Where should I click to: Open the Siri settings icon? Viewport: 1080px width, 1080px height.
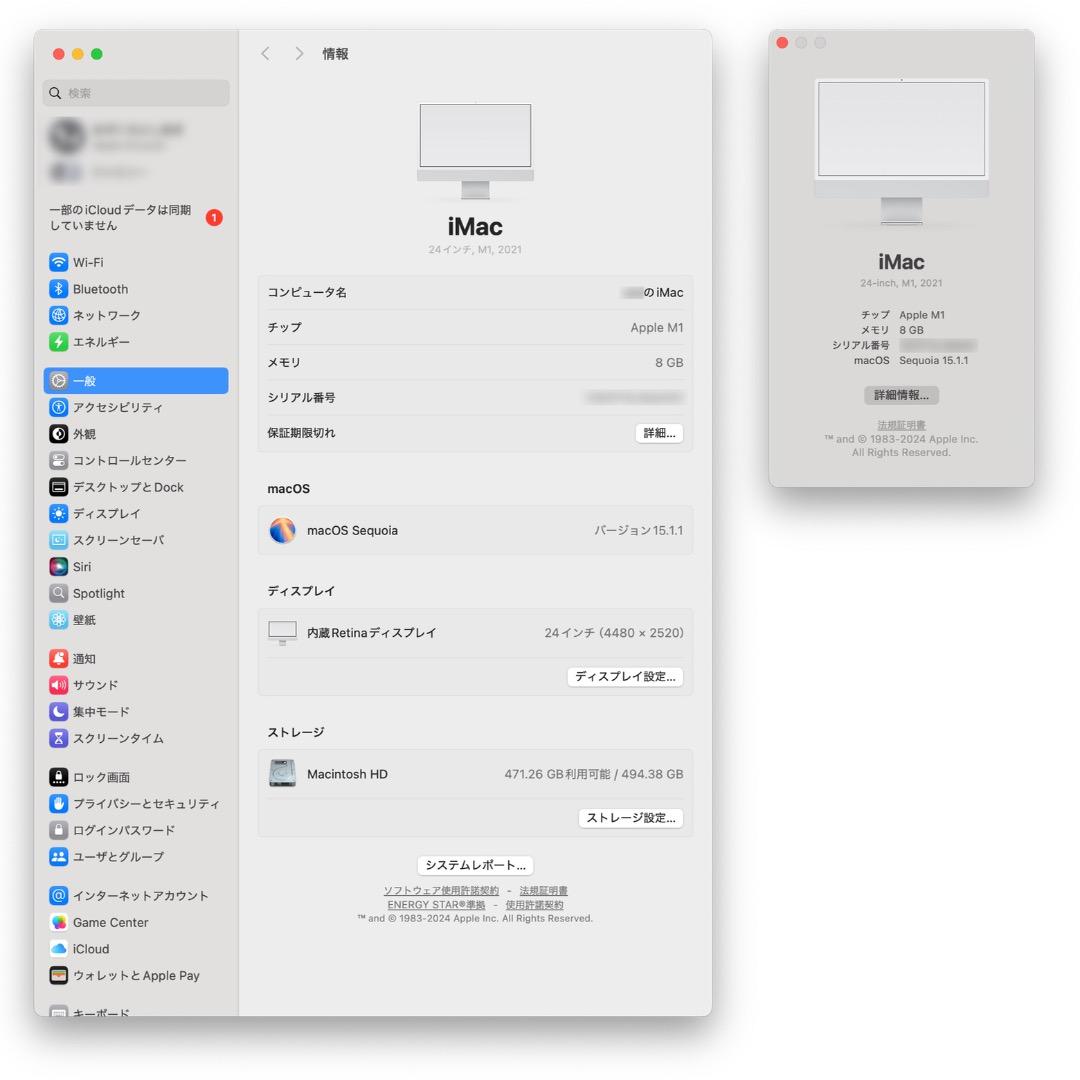pos(57,566)
